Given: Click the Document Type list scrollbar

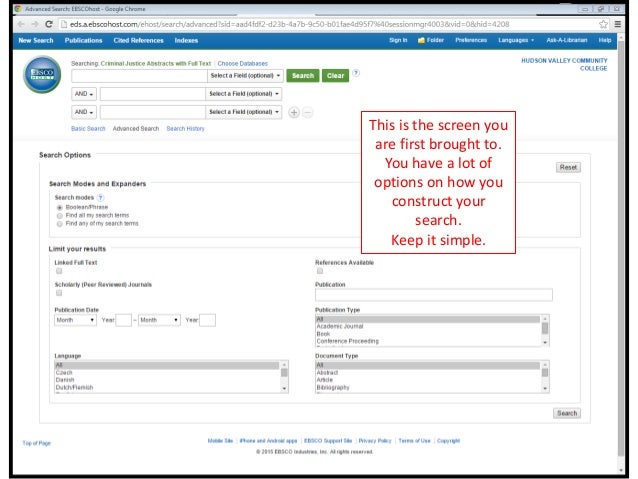Looking at the screenshot, I should coord(545,376).
